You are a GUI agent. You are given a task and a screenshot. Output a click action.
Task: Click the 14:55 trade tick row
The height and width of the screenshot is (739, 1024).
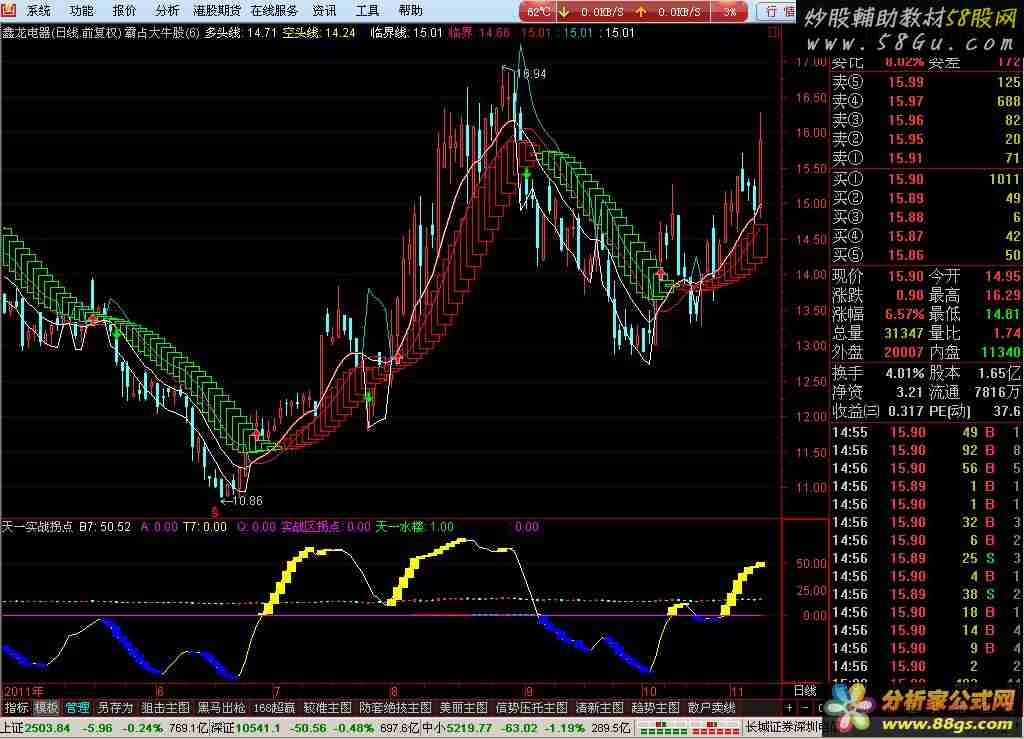coord(926,432)
